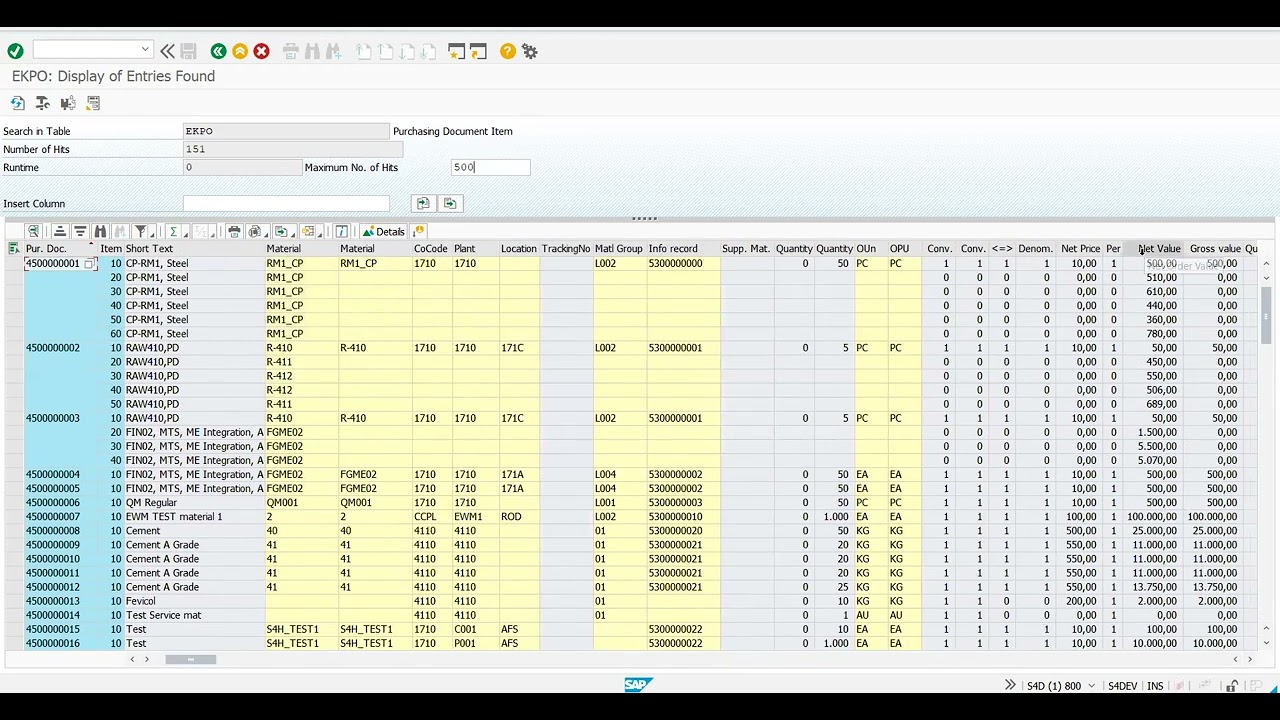This screenshot has width=1280, height=720.
Task: Click the Sort Descending icon in the grid toolbar
Action: pos(80,231)
